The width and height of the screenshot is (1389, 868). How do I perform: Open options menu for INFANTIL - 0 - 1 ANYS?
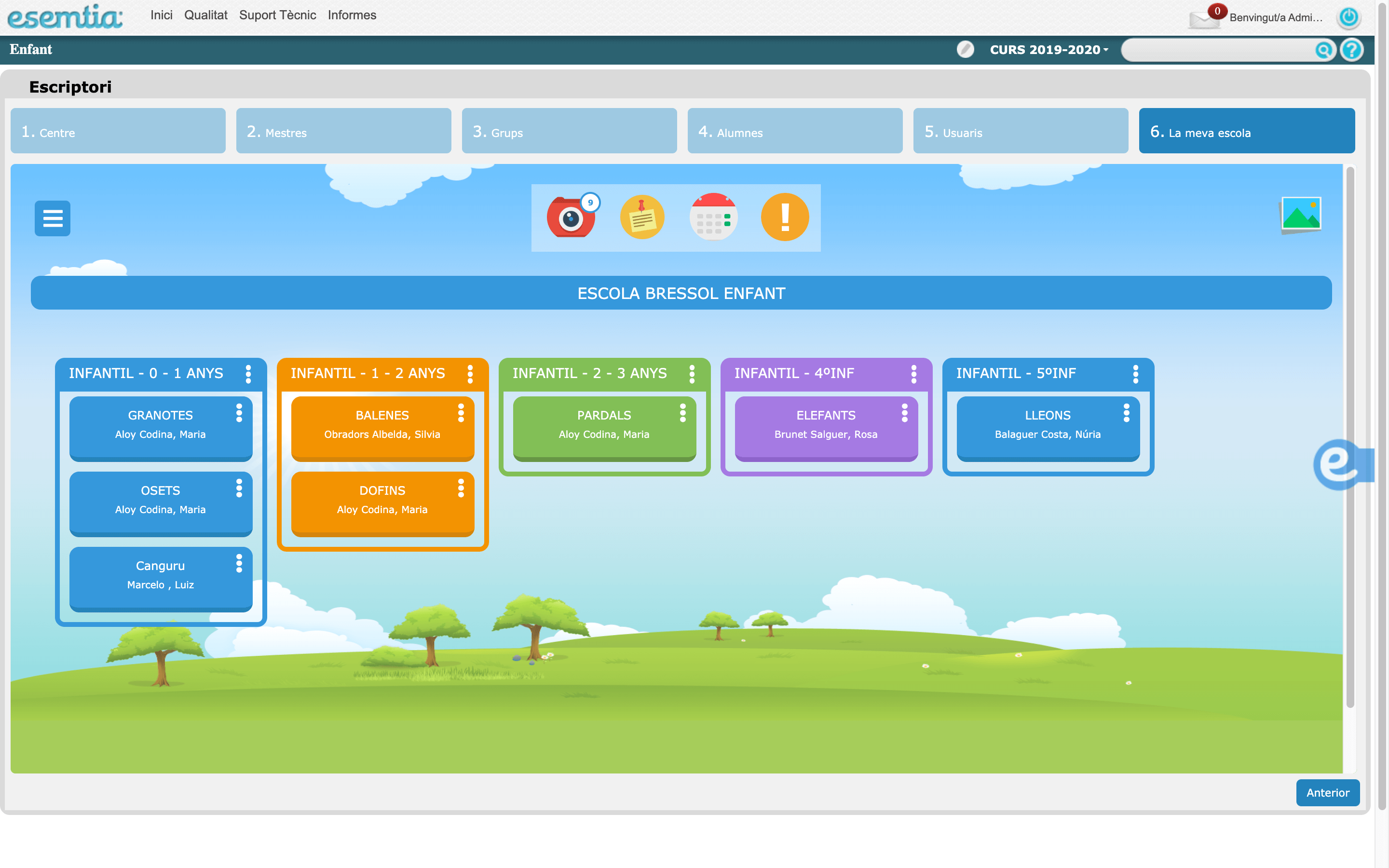pos(248,374)
